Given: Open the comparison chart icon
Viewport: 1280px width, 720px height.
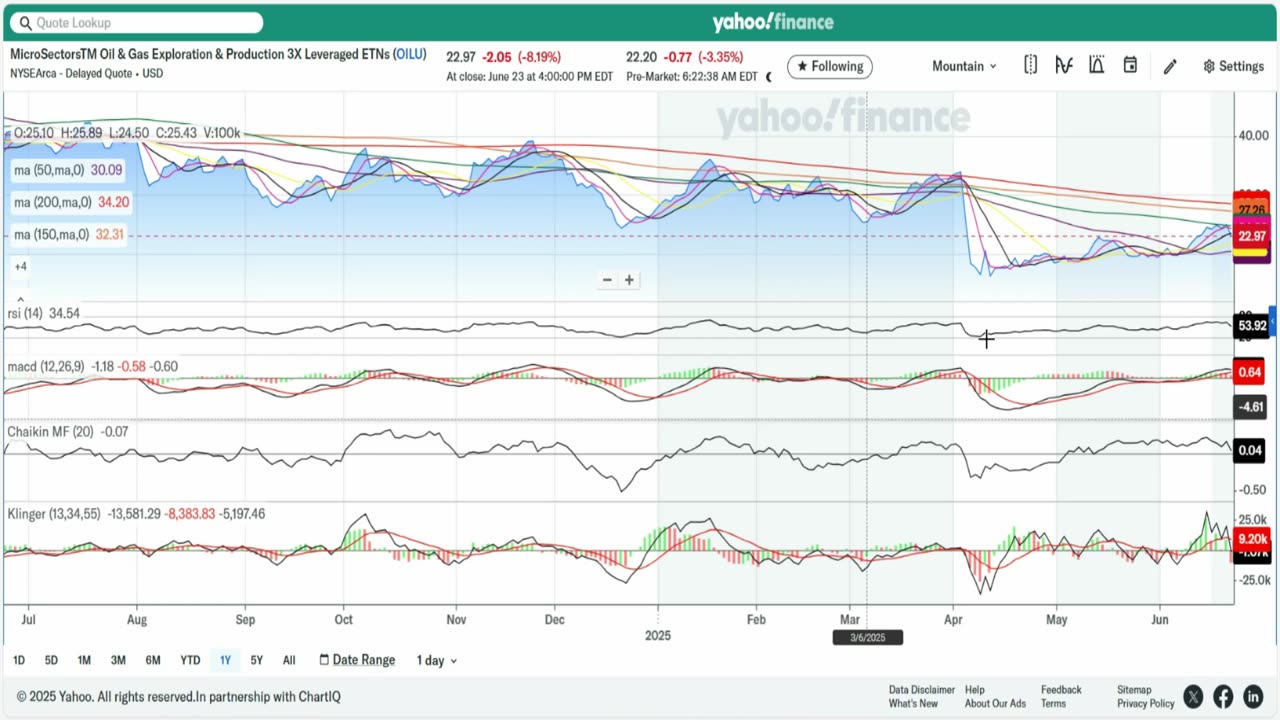Looking at the screenshot, I should click(x=1097, y=66).
